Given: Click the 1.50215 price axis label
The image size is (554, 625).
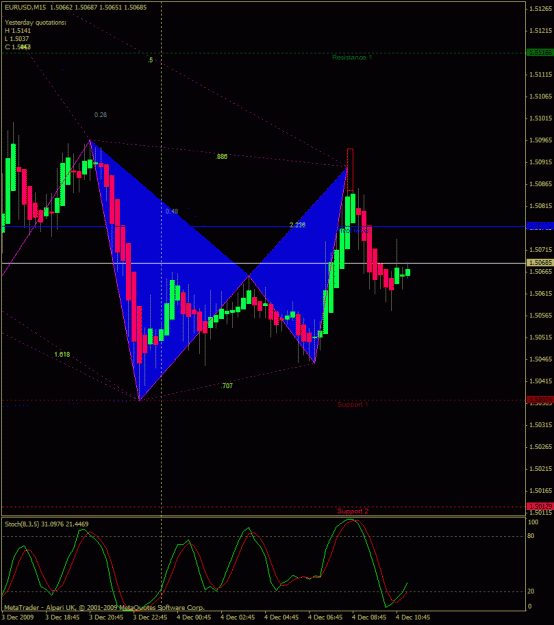Looking at the screenshot, I should pos(541,469).
